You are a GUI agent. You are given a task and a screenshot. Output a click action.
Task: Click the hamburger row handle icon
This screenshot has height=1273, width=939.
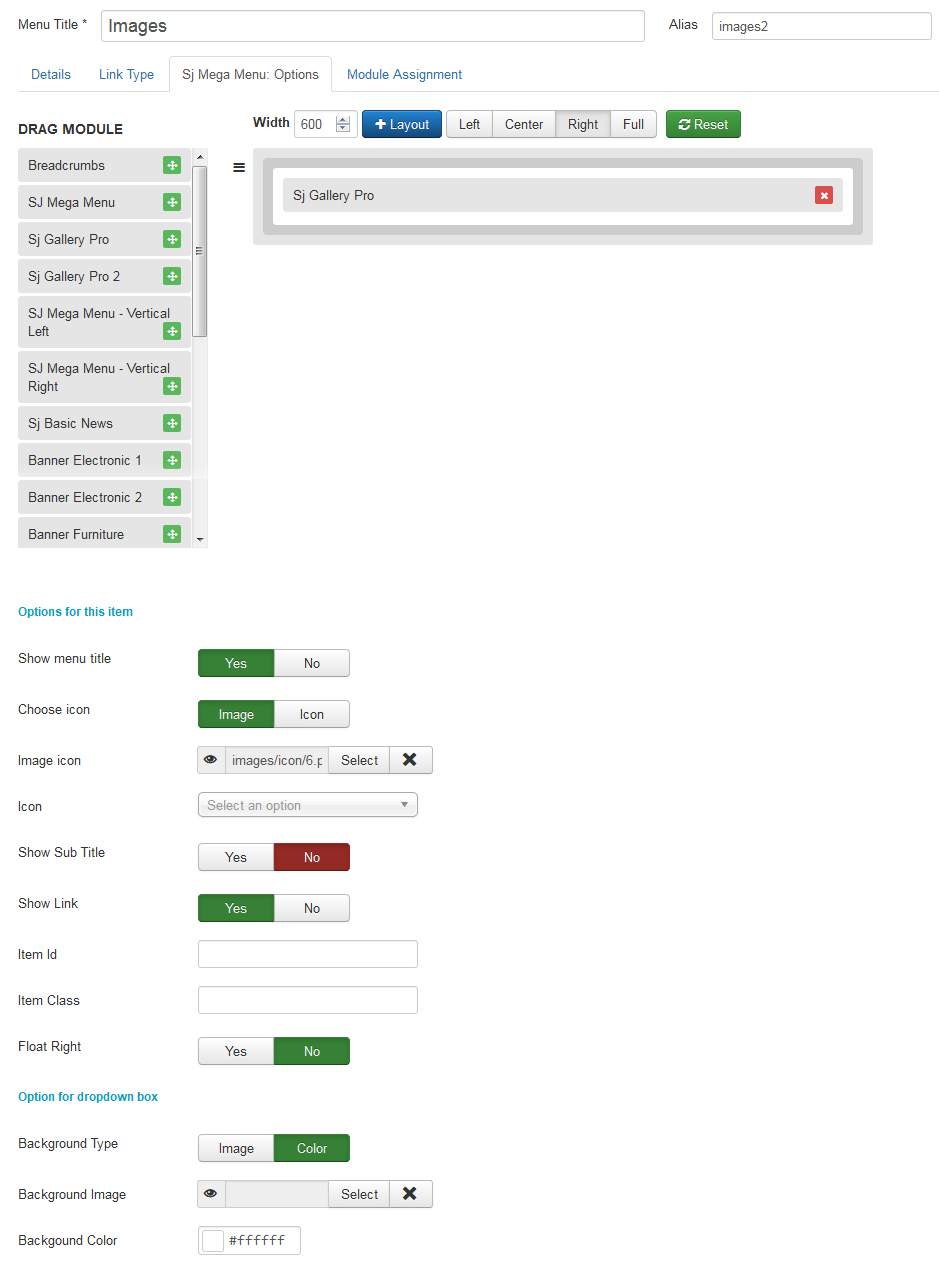239,168
